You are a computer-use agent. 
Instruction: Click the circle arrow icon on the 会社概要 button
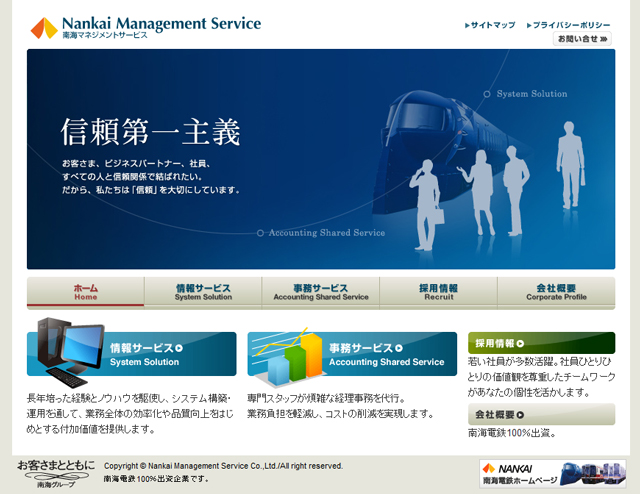520,415
